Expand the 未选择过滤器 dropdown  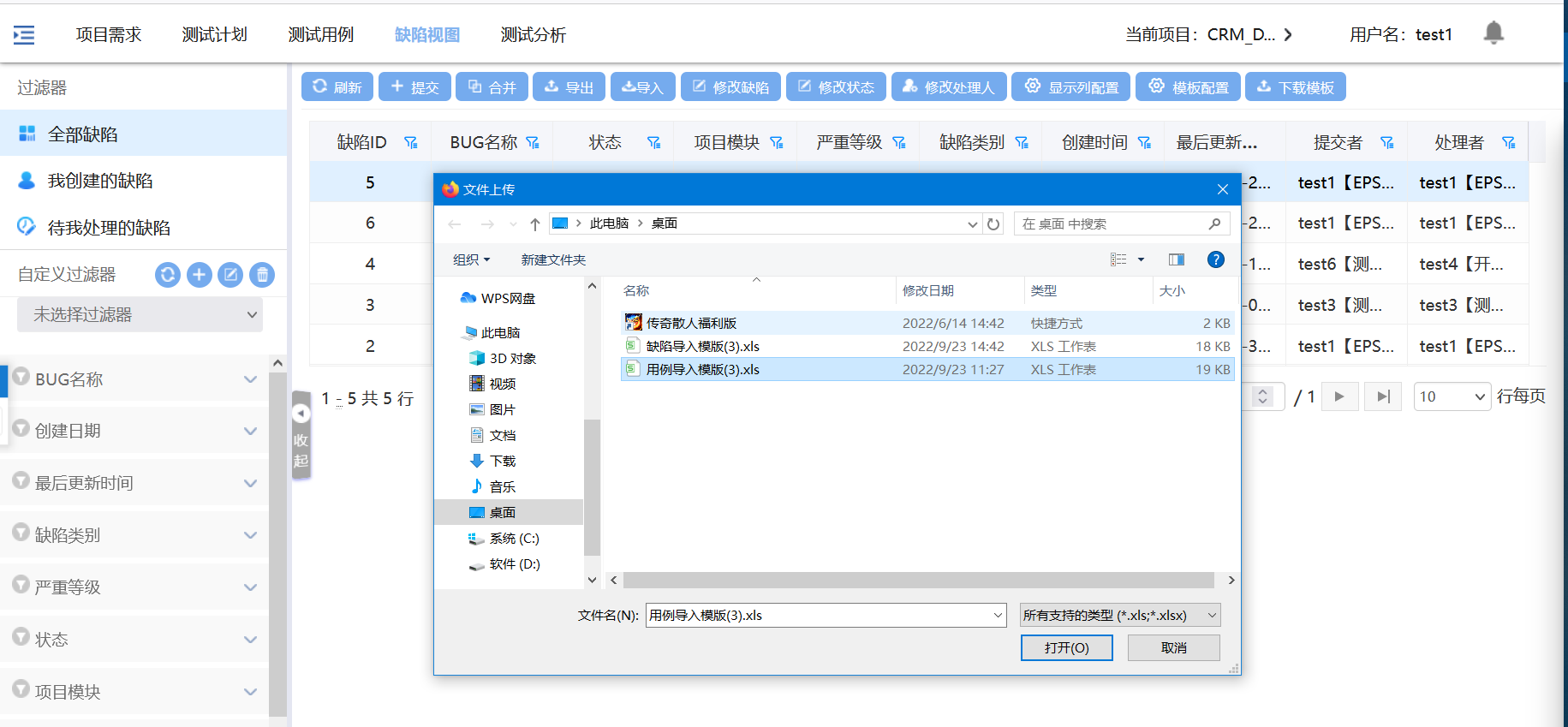pos(140,315)
